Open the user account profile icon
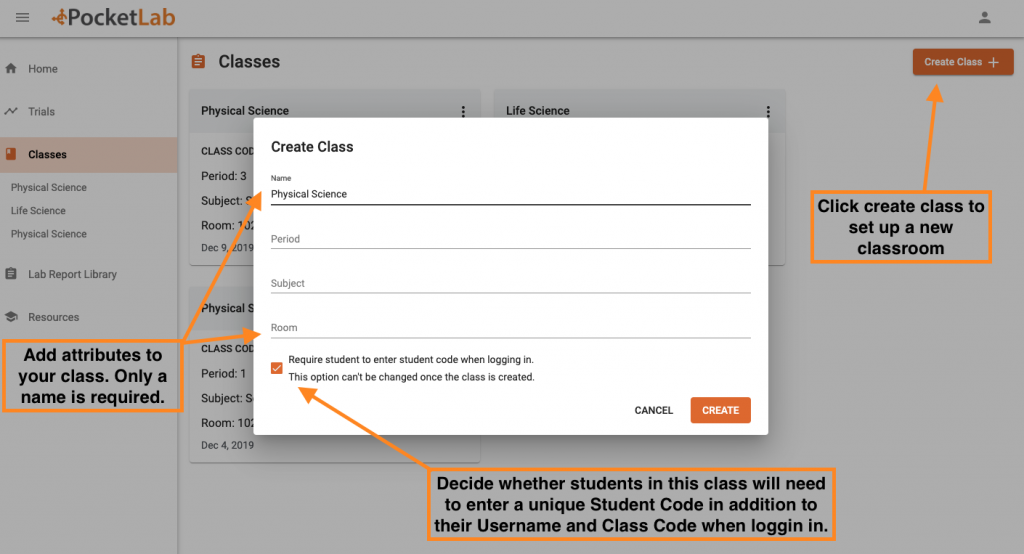This screenshot has width=1024, height=554. click(984, 17)
